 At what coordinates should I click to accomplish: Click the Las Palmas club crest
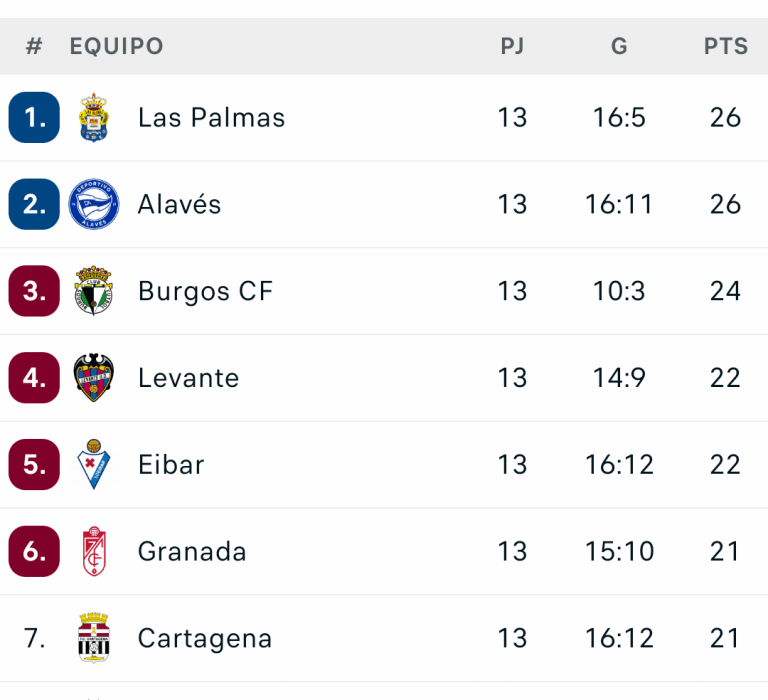point(93,117)
